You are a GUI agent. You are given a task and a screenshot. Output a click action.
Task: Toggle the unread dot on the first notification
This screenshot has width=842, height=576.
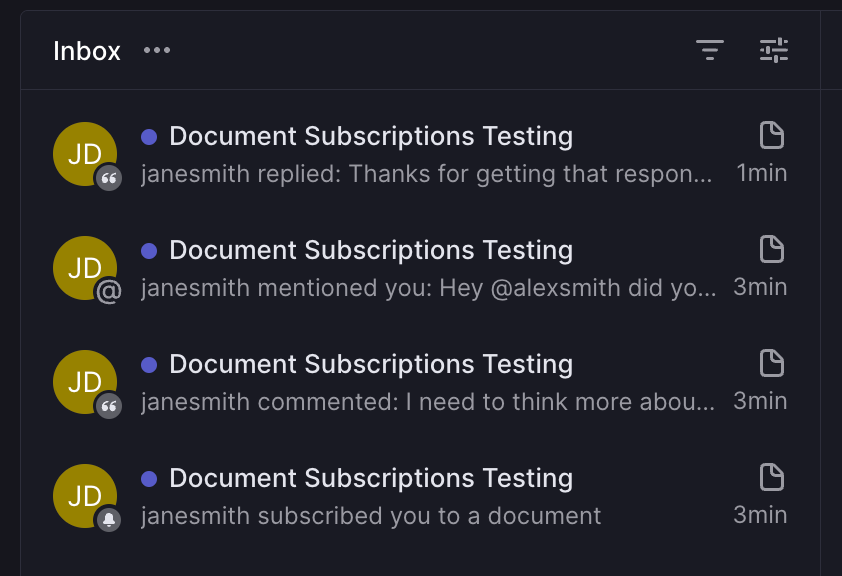click(151, 134)
